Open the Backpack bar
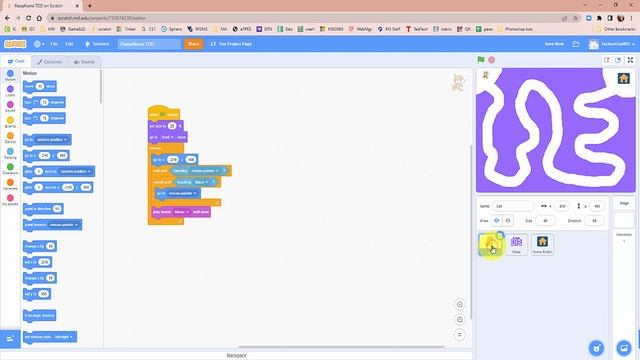 (236, 356)
